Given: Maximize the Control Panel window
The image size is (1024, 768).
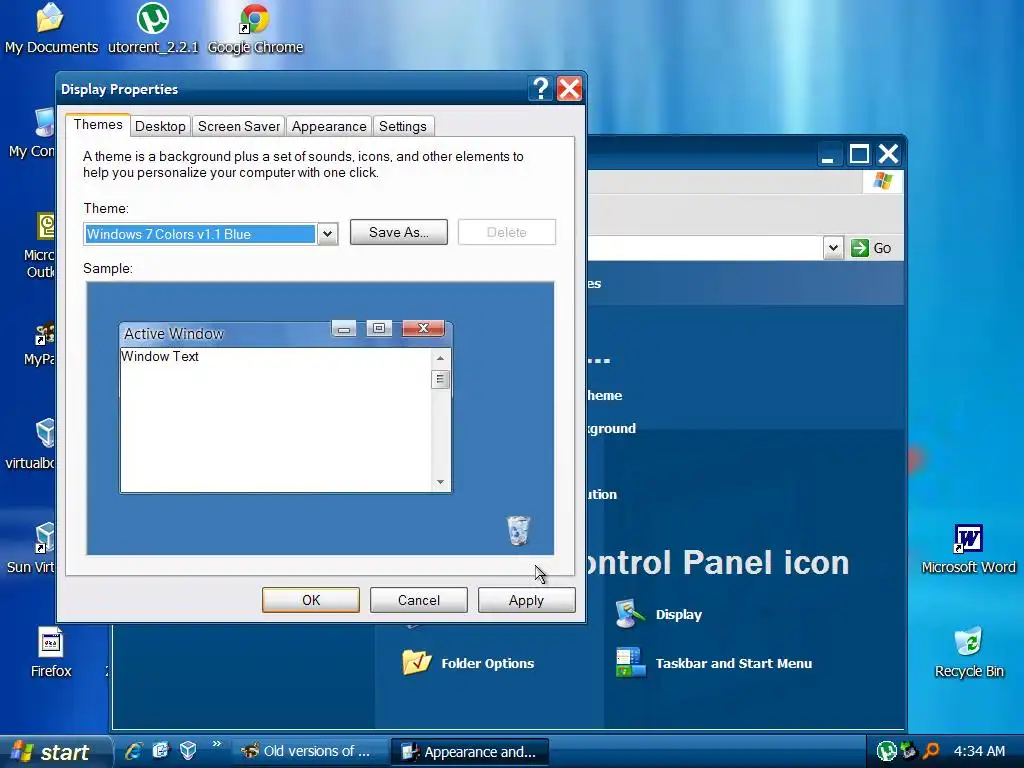Looking at the screenshot, I should (x=859, y=154).
